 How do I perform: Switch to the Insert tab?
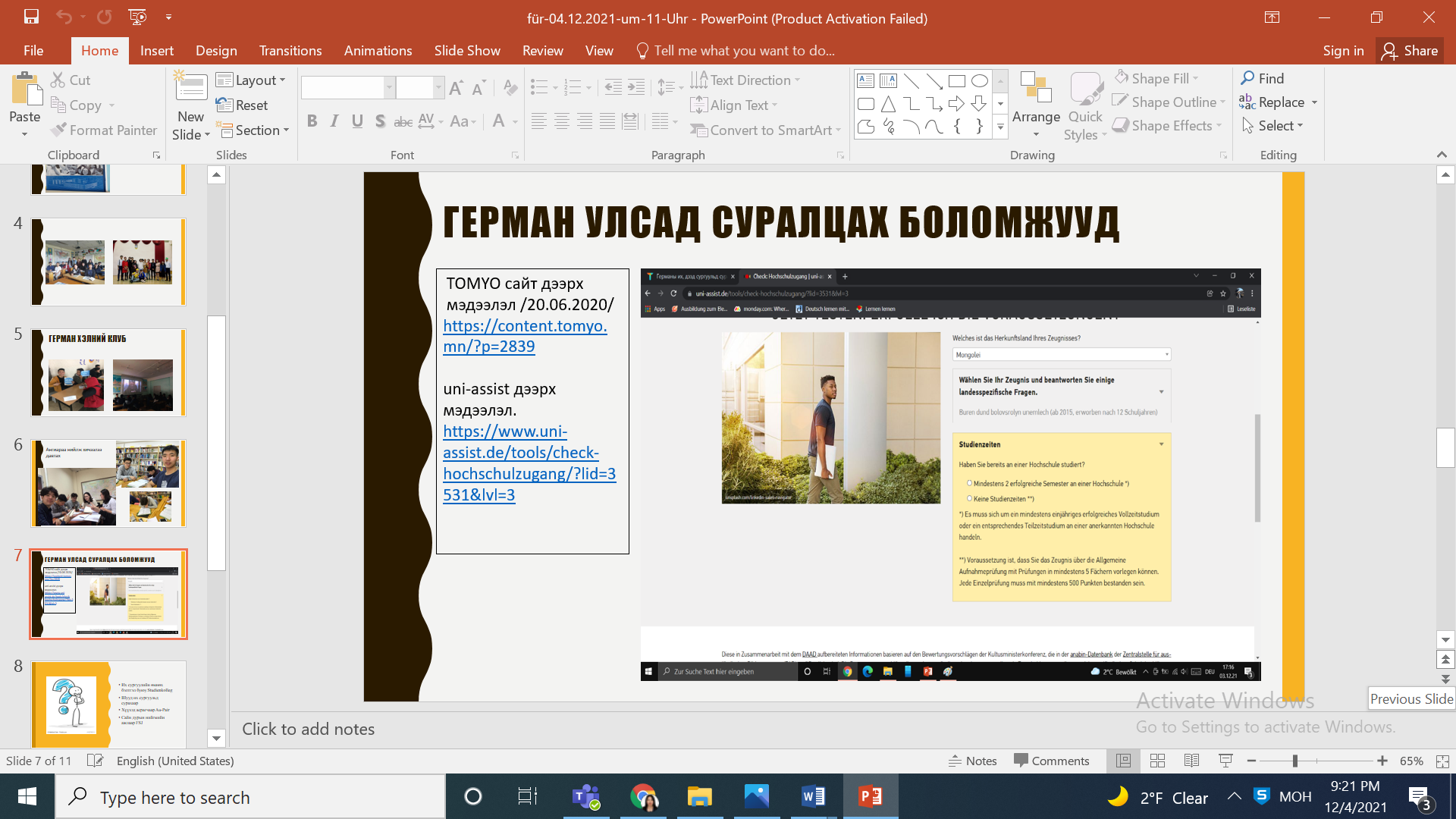[x=157, y=51]
